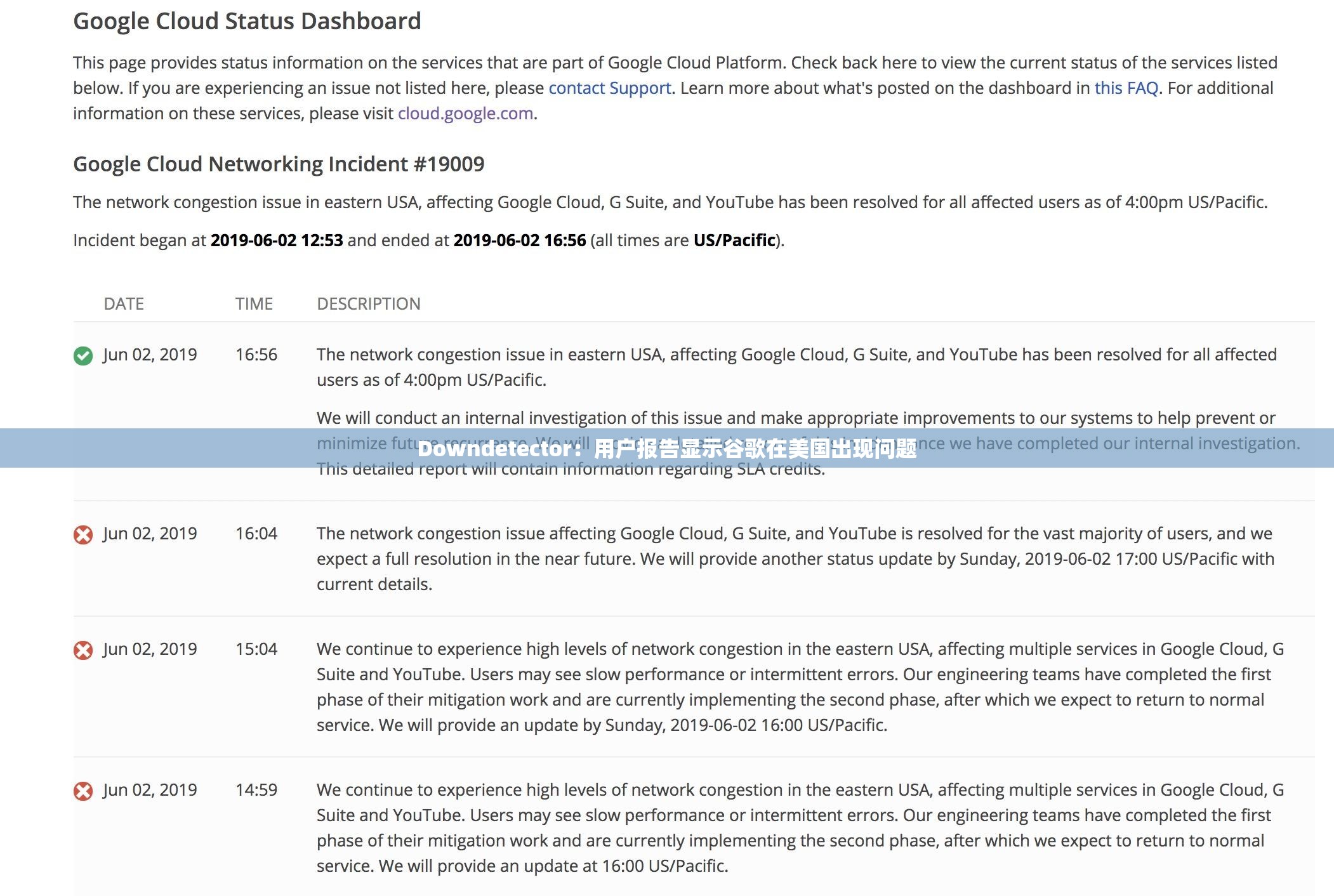
Task: Click the 14:59 time cell
Action: coord(256,790)
